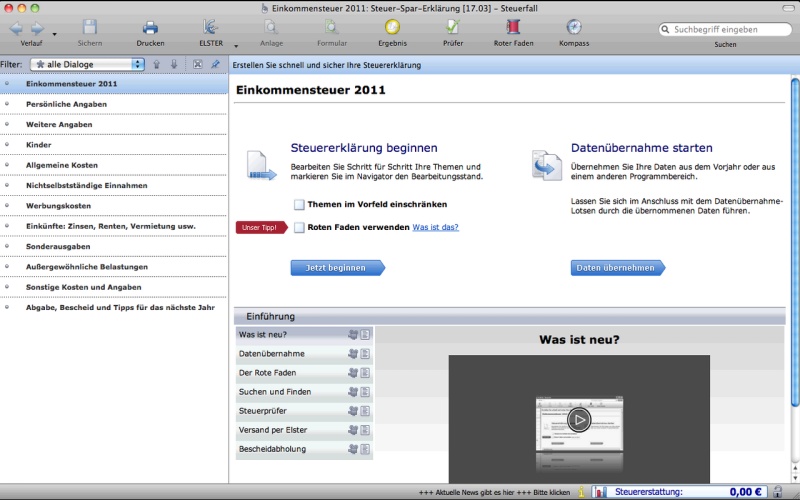Play the Was ist neu? video
Image resolution: width=800 pixels, height=500 pixels.
(x=579, y=420)
